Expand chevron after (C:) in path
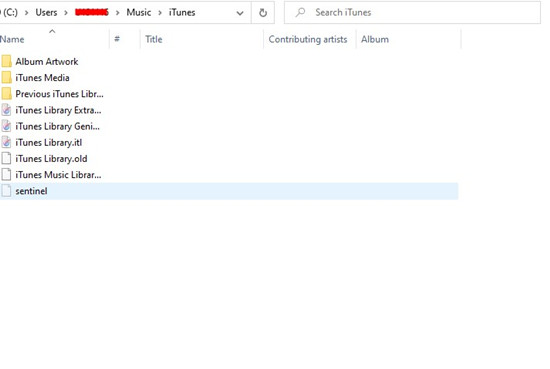The image size is (550, 369). 26,13
